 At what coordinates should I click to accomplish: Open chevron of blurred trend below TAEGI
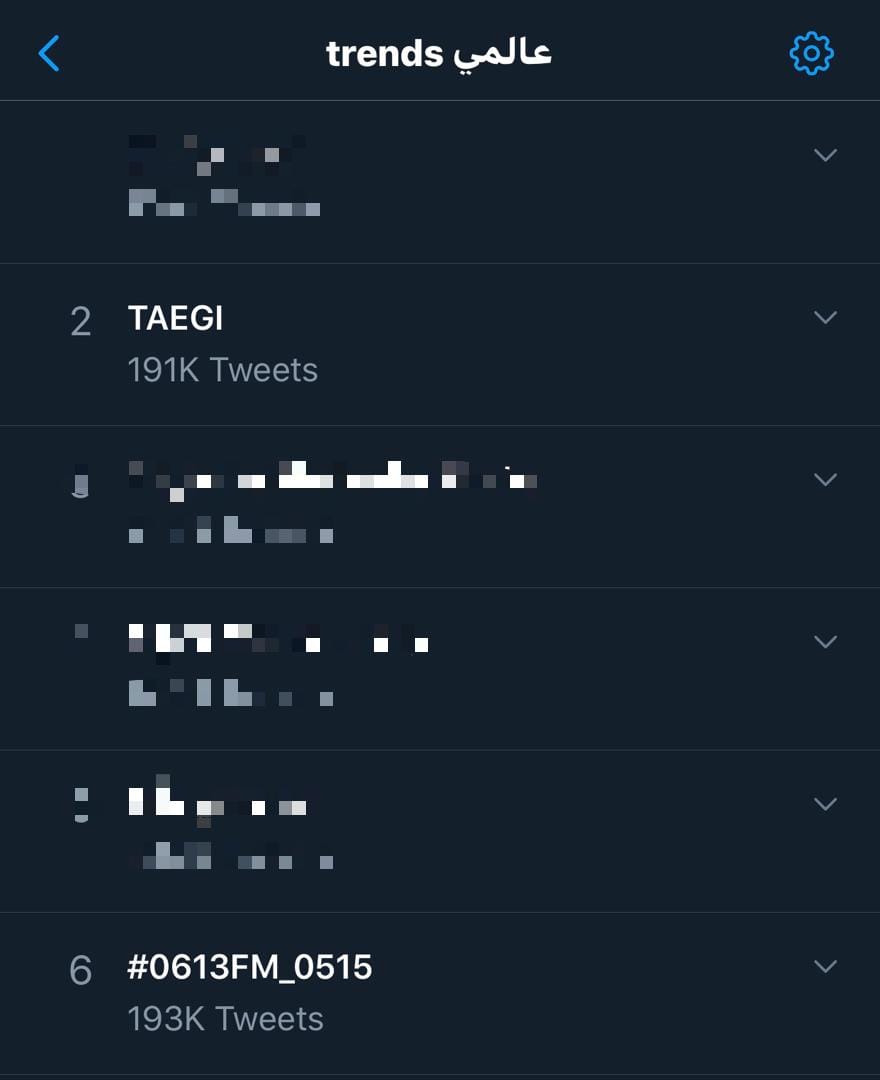point(825,479)
